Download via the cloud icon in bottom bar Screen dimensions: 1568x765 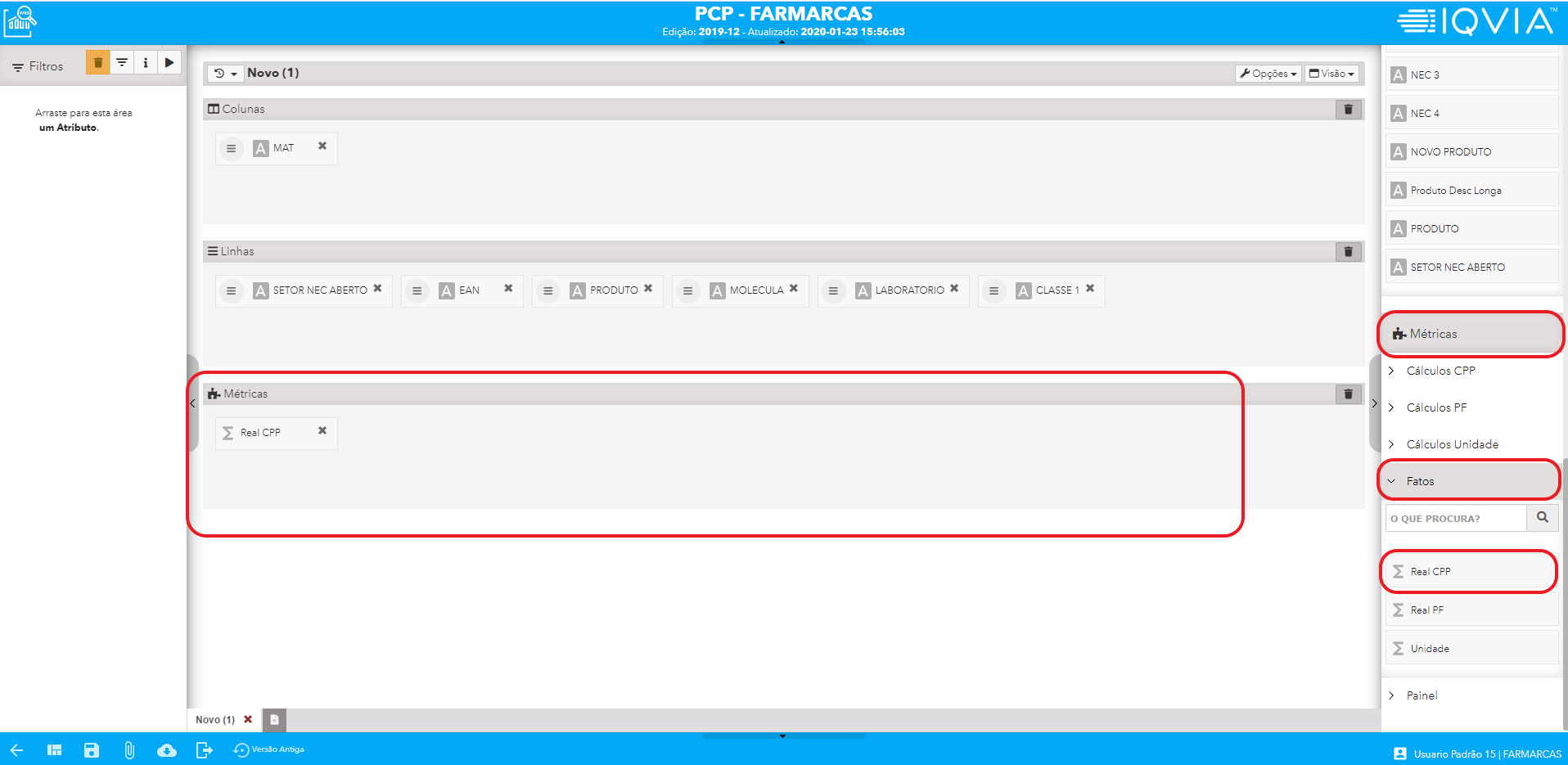167,750
